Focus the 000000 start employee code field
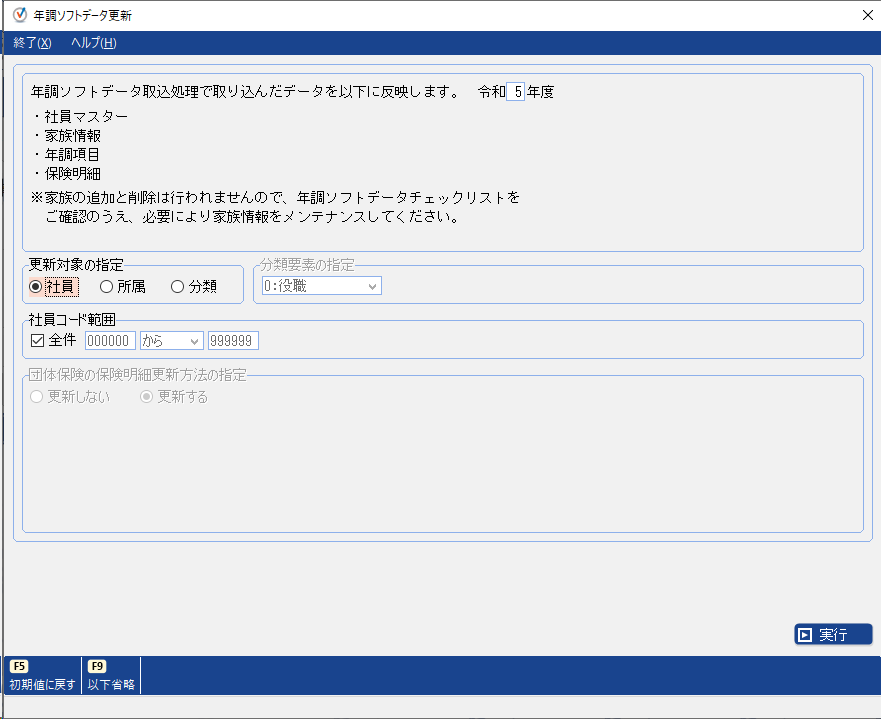The height and width of the screenshot is (719, 881). pyautogui.click(x=110, y=341)
